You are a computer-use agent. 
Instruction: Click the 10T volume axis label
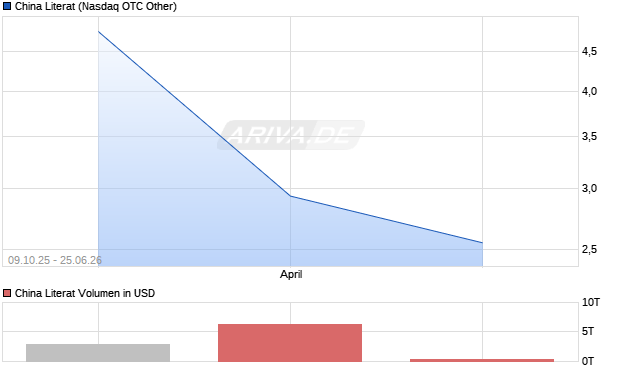click(x=591, y=303)
